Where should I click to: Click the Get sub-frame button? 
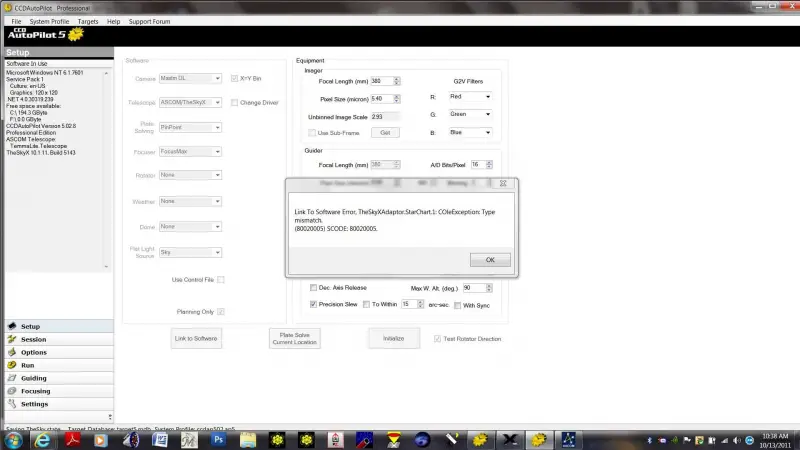(x=385, y=133)
